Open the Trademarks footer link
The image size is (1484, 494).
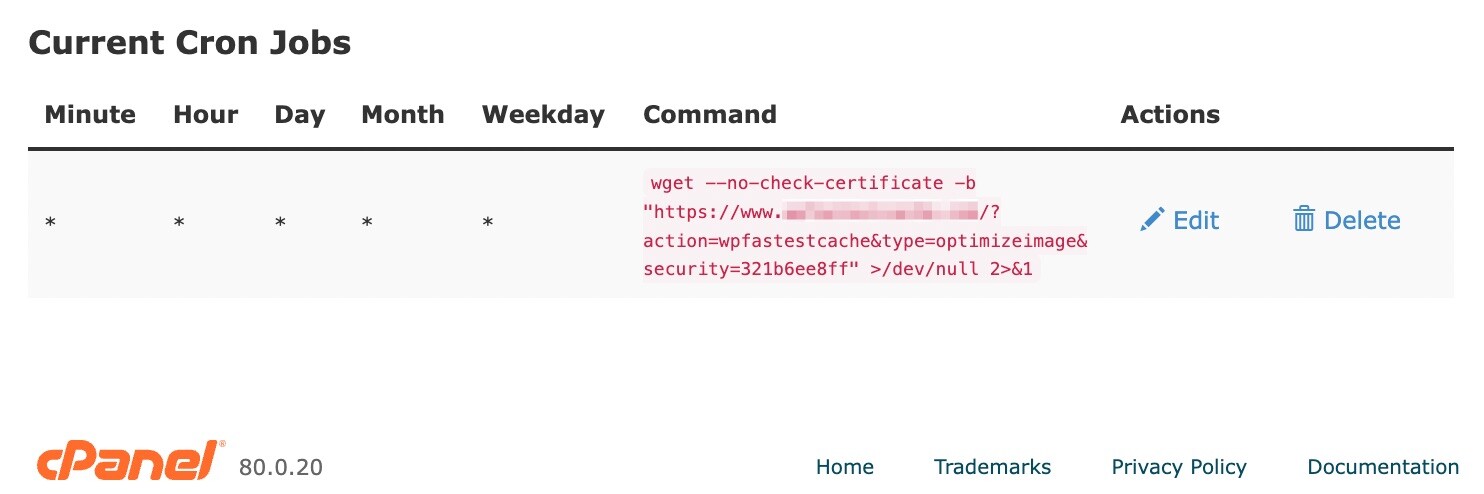(x=992, y=467)
